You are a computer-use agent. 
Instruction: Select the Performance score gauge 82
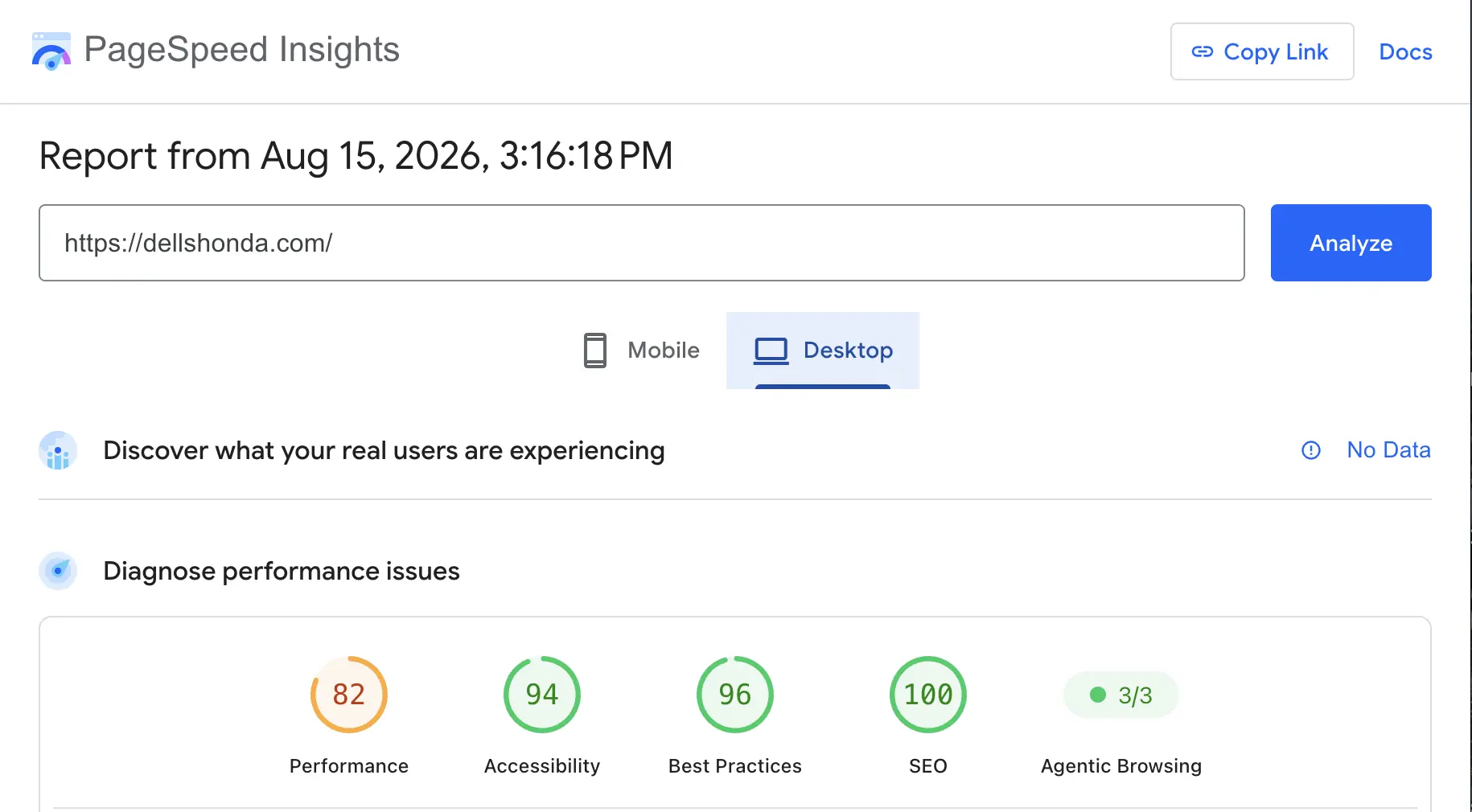click(x=349, y=695)
